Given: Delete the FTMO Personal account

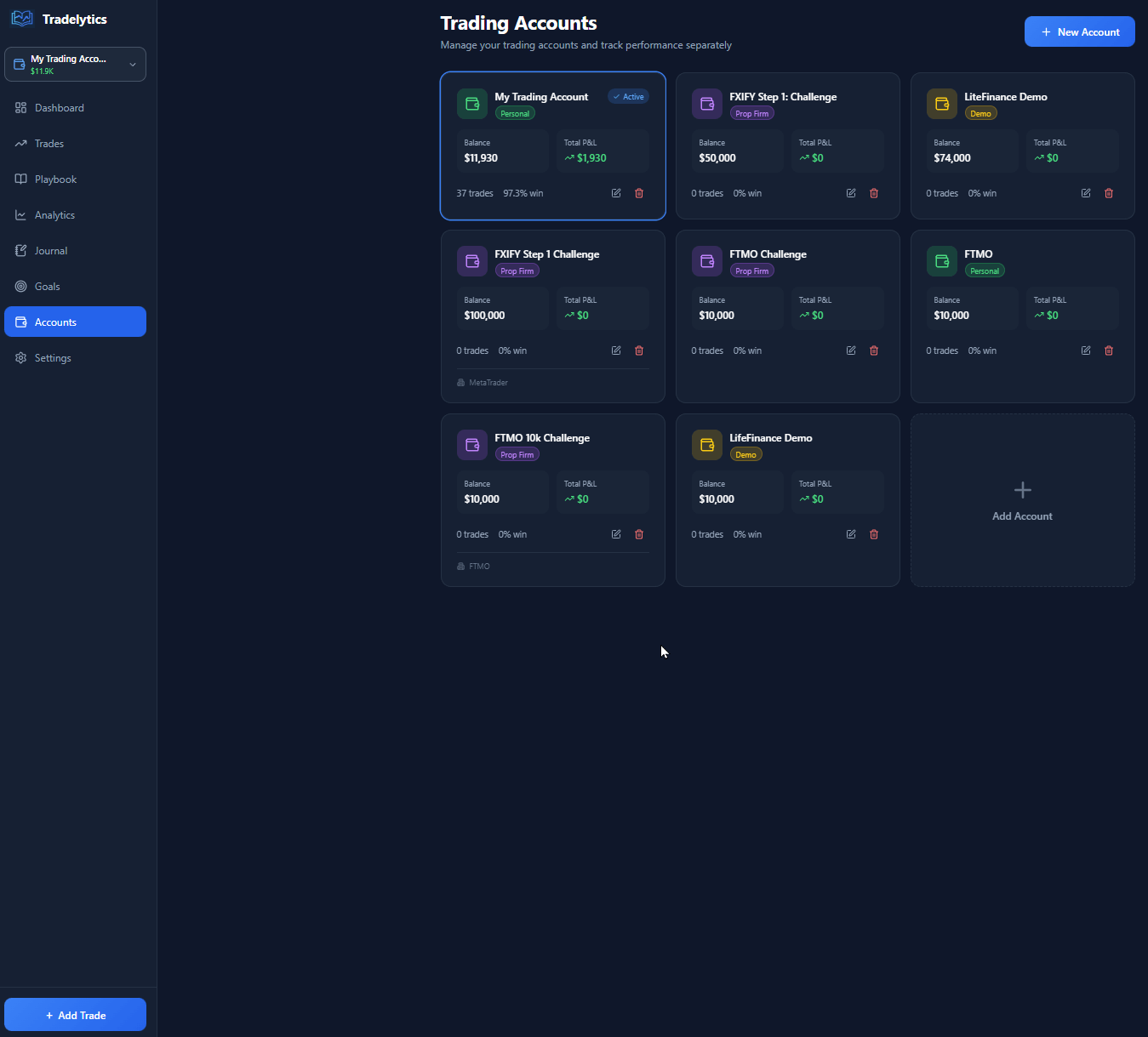Looking at the screenshot, I should [x=1109, y=350].
